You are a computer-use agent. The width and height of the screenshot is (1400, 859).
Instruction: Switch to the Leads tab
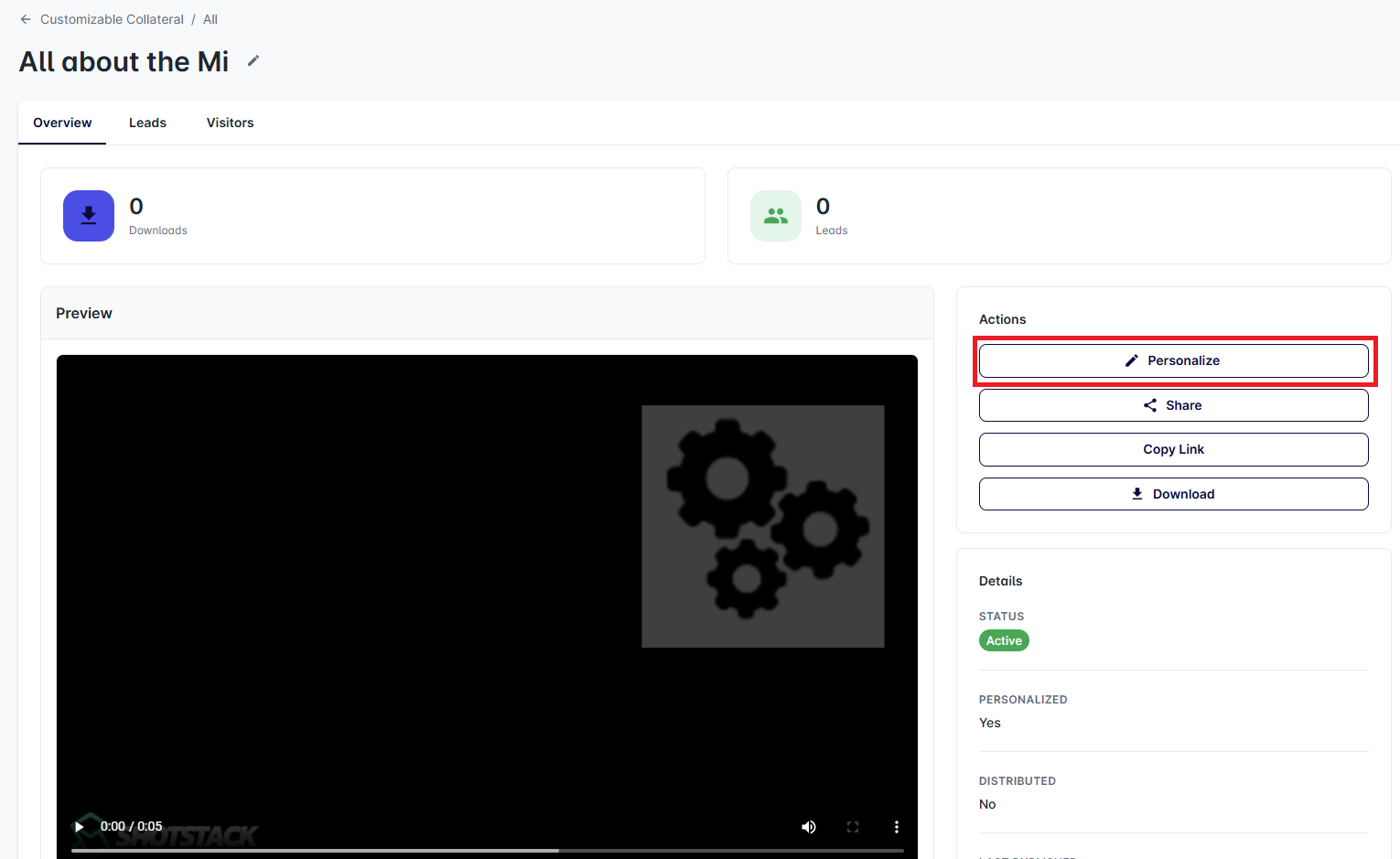click(147, 123)
